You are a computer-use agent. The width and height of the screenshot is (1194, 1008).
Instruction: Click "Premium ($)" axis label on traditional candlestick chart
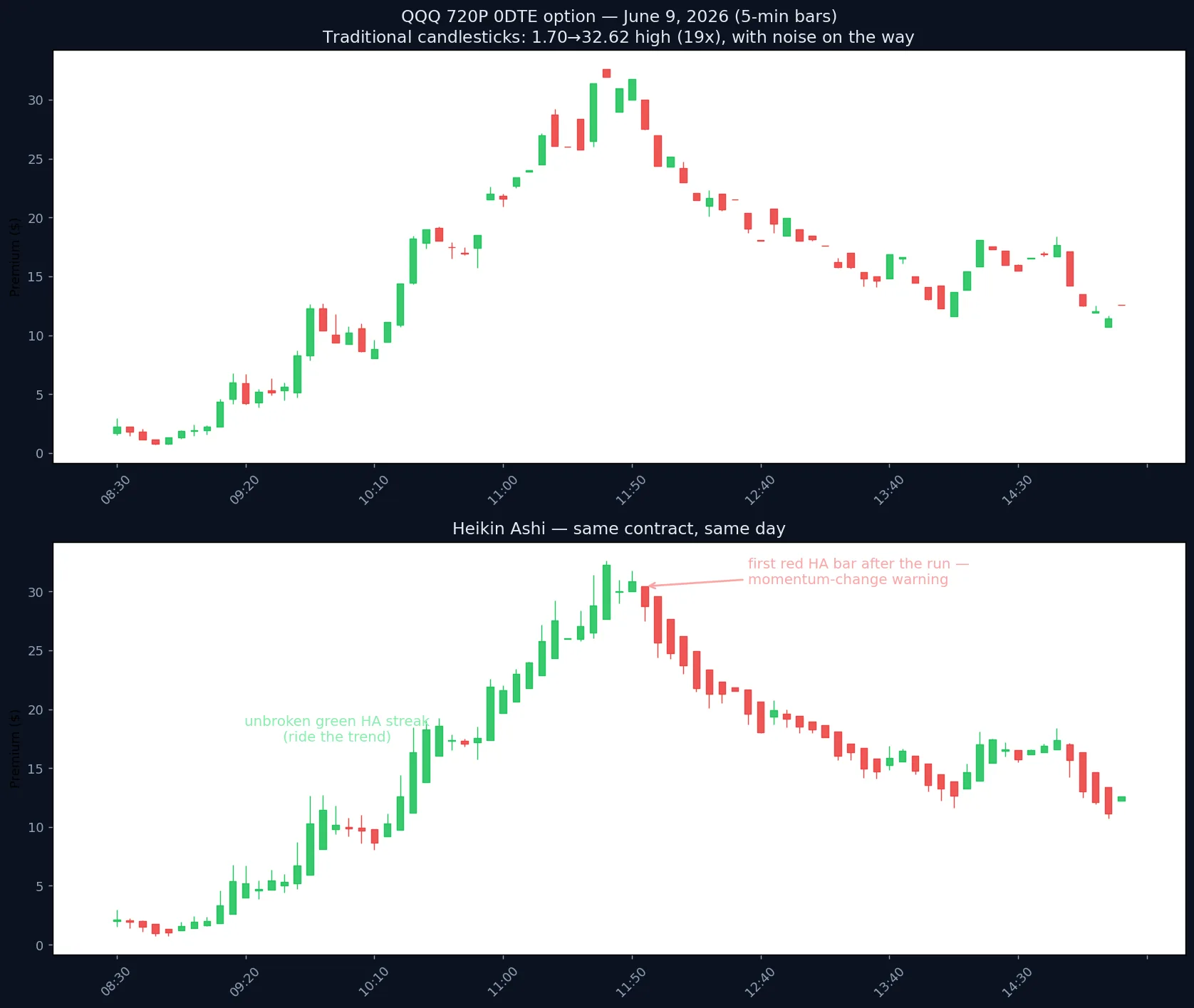pyautogui.click(x=15, y=257)
